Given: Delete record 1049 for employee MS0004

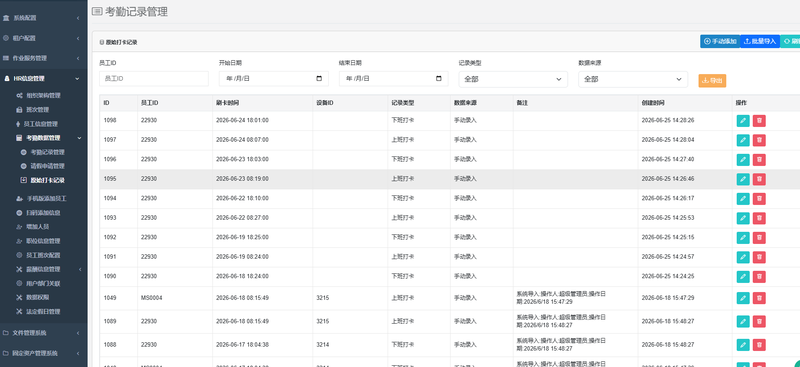Looking at the screenshot, I should 759,298.
